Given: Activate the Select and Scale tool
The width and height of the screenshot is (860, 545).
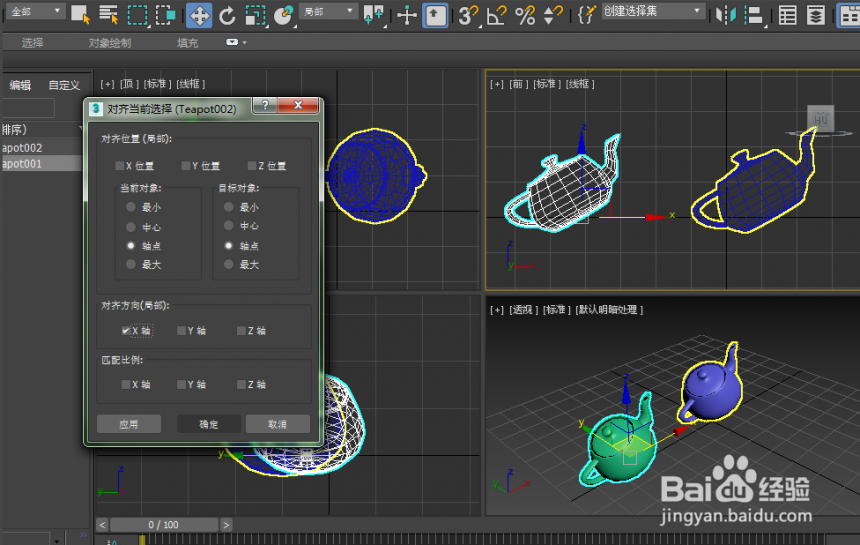Looking at the screenshot, I should (255, 15).
